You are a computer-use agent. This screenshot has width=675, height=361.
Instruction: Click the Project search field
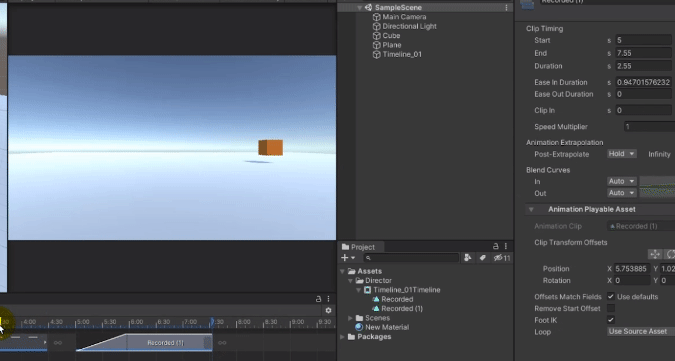(x=411, y=258)
